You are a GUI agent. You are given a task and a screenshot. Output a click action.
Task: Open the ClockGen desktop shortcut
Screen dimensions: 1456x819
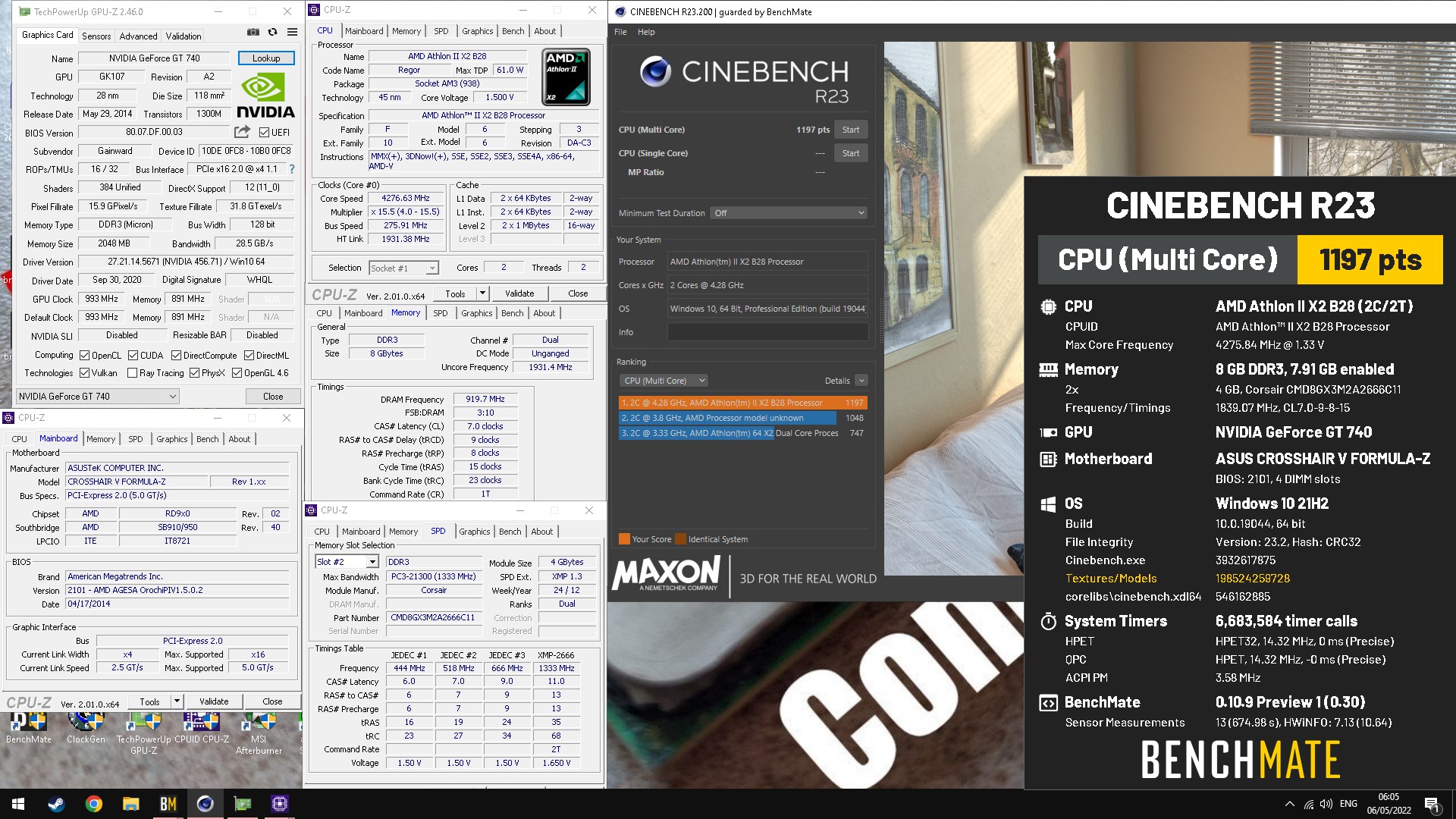[x=86, y=728]
